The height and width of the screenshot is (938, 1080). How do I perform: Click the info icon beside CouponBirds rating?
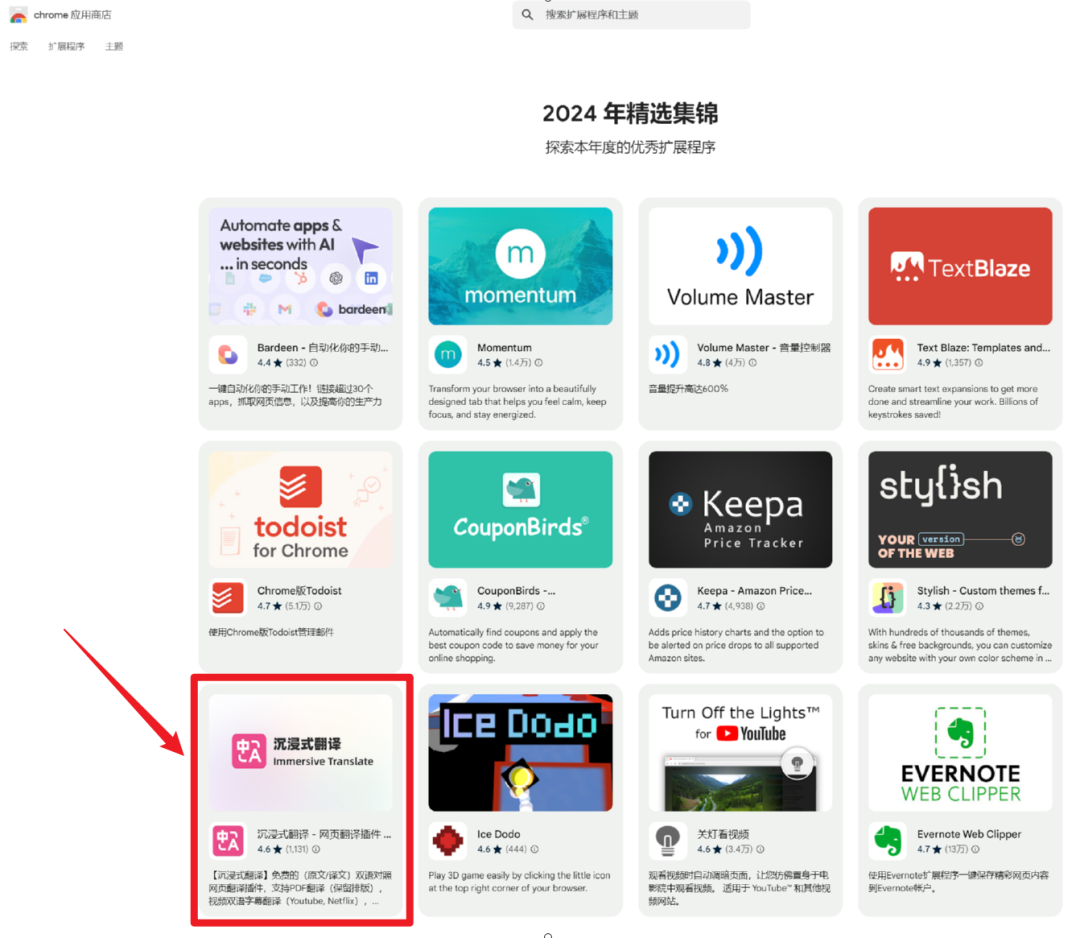pyautogui.click(x=541, y=606)
